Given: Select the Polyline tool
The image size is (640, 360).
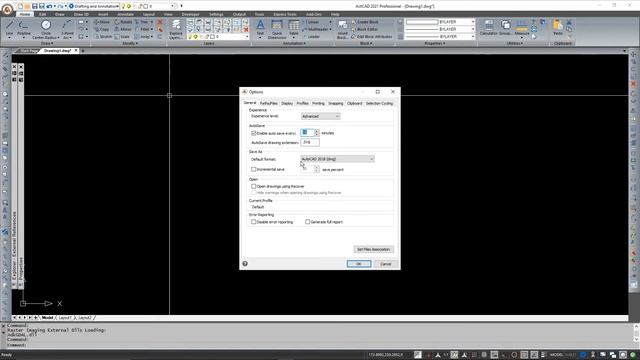Looking at the screenshot, I should pos(24,29).
